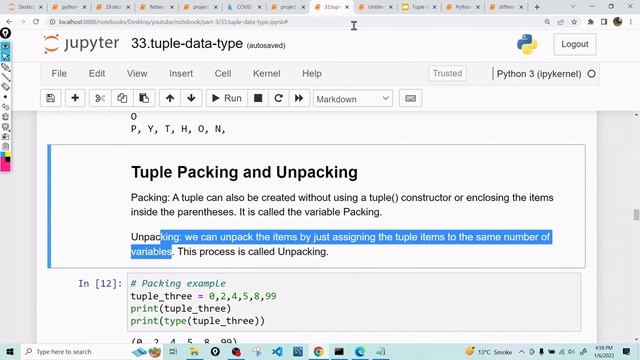Open the Insert menu

pos(181,73)
